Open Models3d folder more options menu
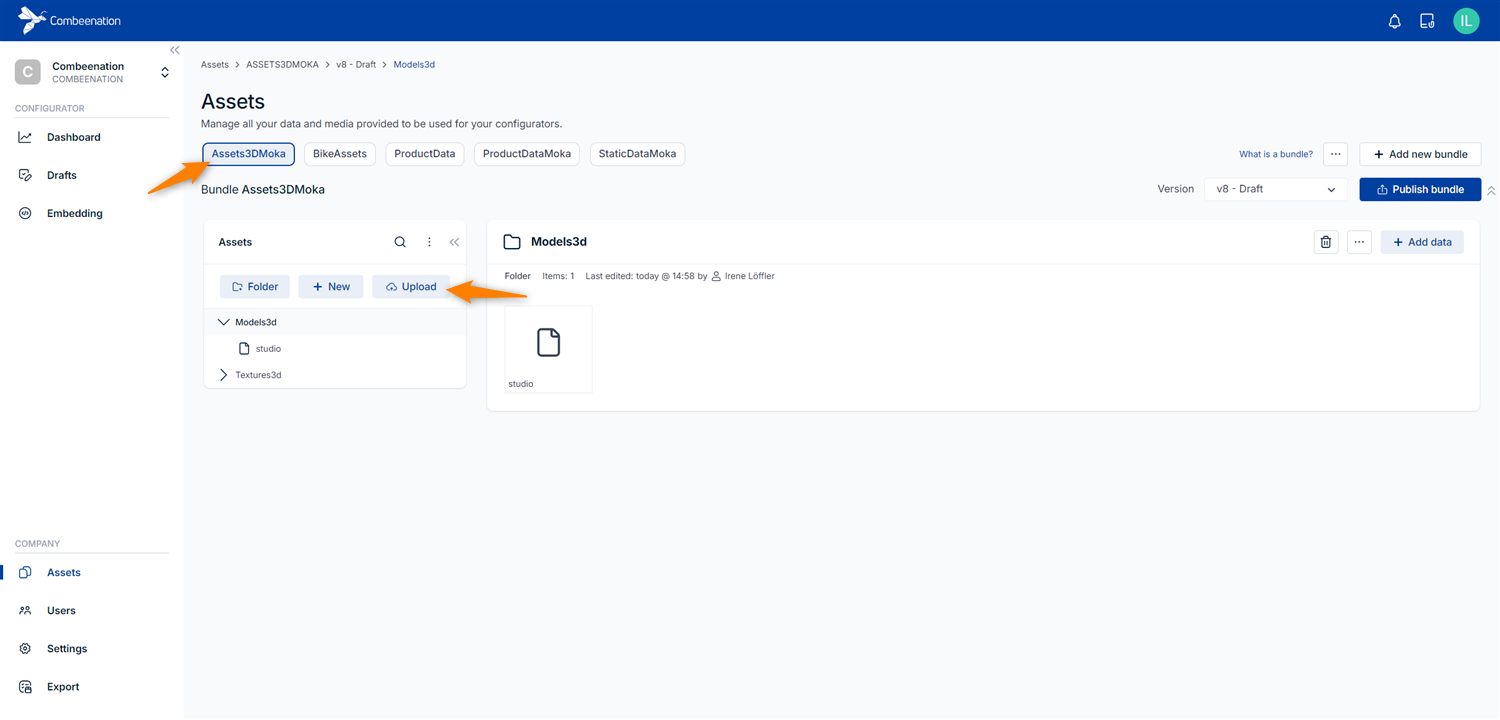The image size is (1500, 720). [1358, 242]
